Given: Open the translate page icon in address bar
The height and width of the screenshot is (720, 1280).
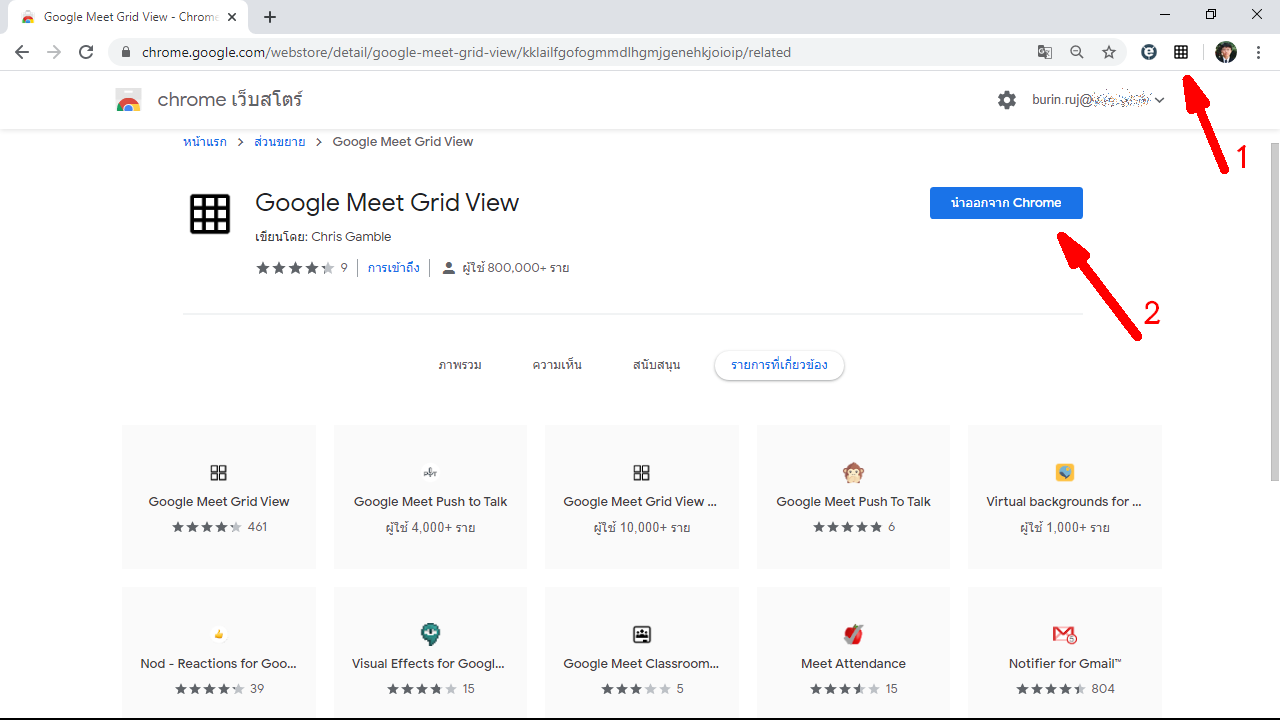Looking at the screenshot, I should point(1045,52).
